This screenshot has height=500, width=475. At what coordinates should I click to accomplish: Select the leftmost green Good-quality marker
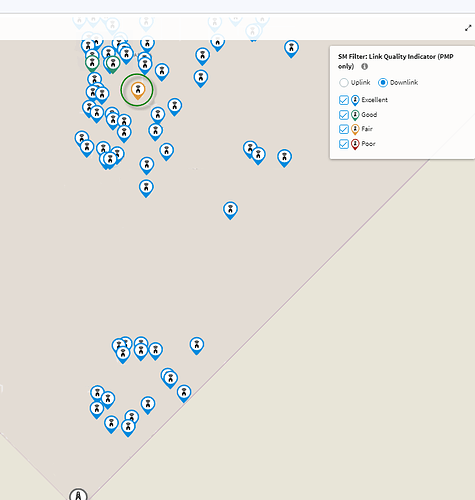92,63
